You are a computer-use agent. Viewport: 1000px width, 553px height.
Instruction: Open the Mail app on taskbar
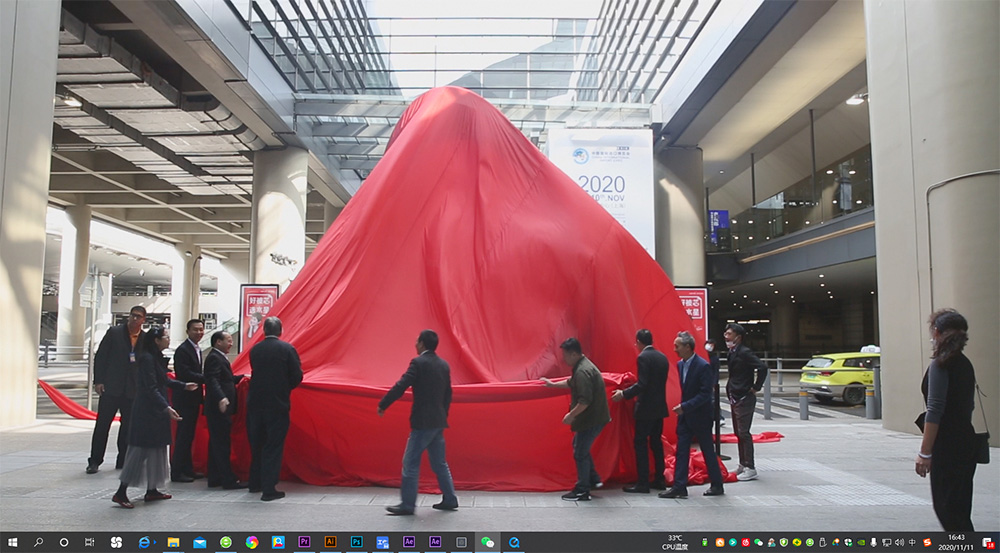point(199,542)
